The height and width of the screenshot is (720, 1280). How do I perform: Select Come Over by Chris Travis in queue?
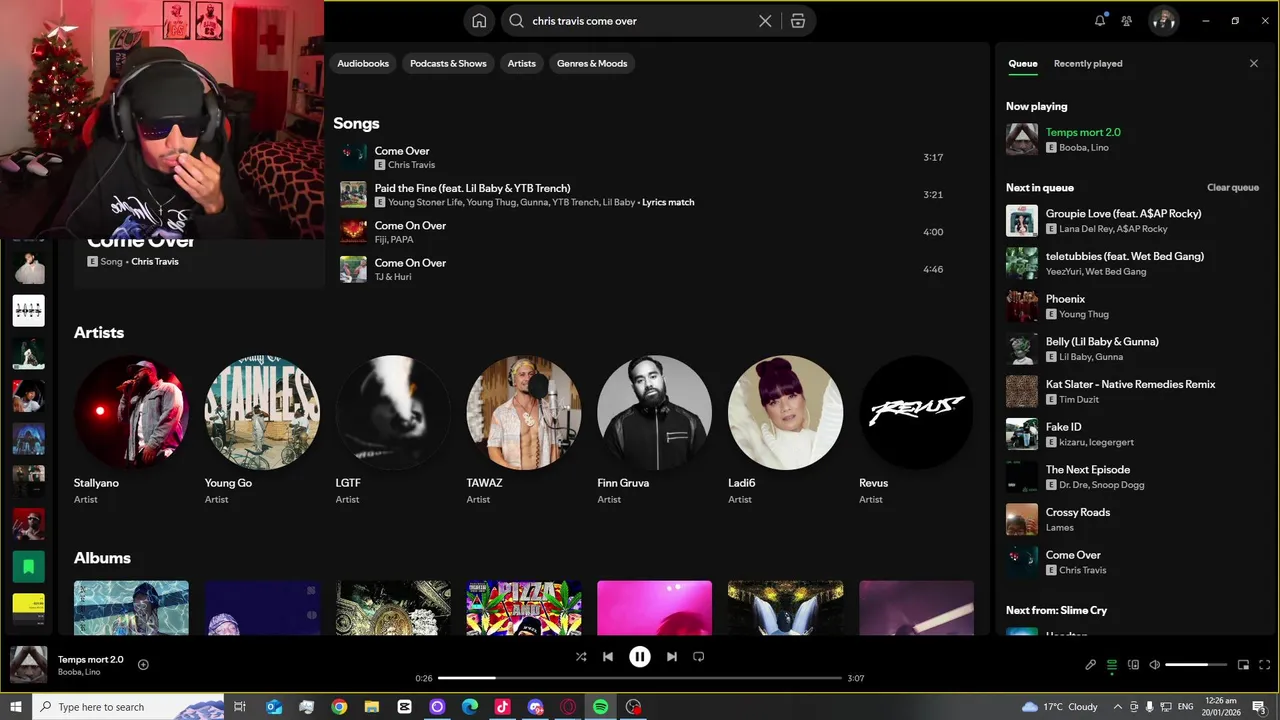[x=1134, y=562]
